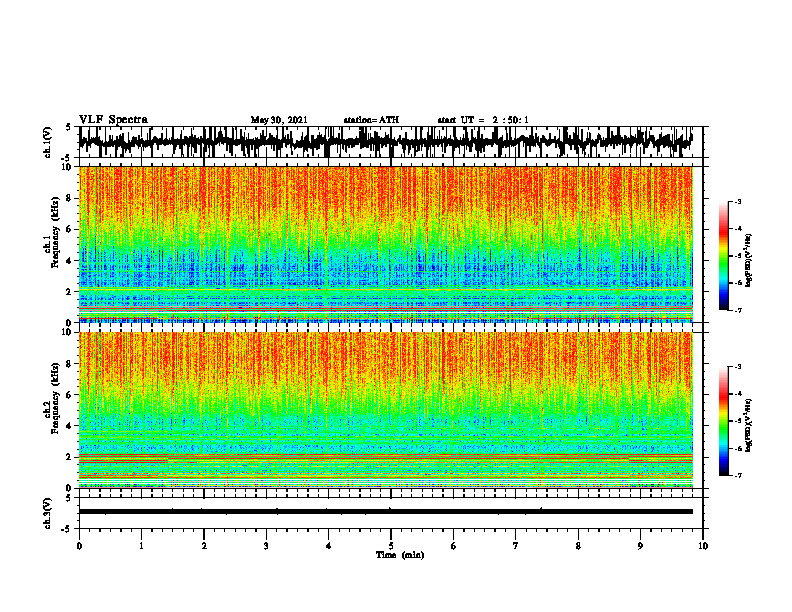Select the ch.3 flat black waveform trace
This screenshot has height=612, width=792.
pyautogui.click(x=385, y=512)
